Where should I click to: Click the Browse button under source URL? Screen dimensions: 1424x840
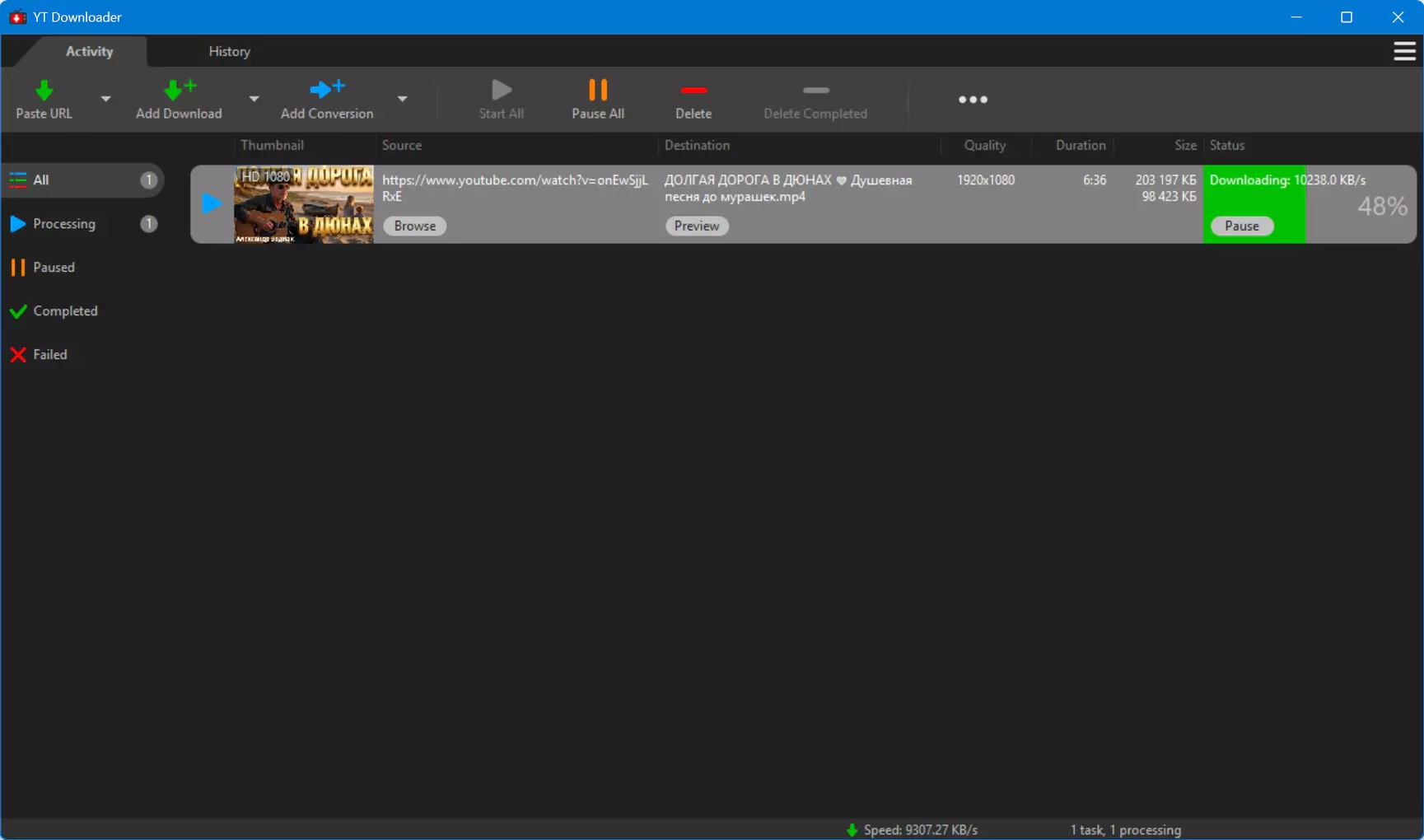[x=415, y=226]
